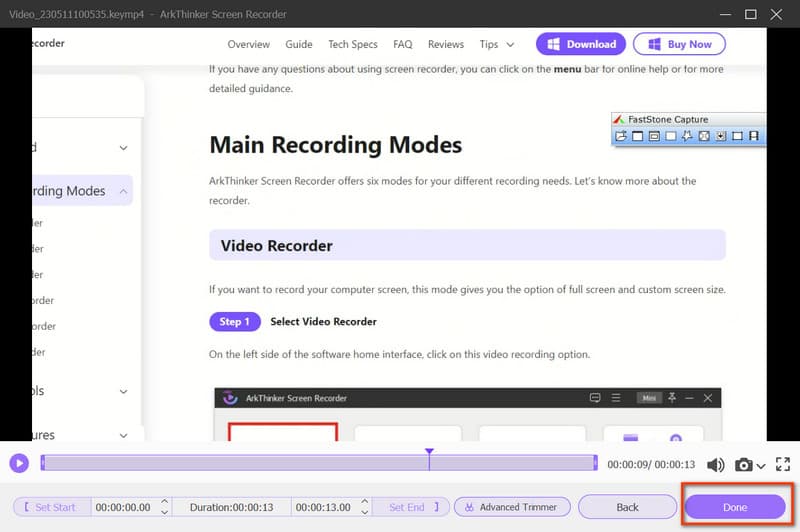Increase the start time with the up arrow
This screenshot has width=800, height=532.
[x=165, y=501]
